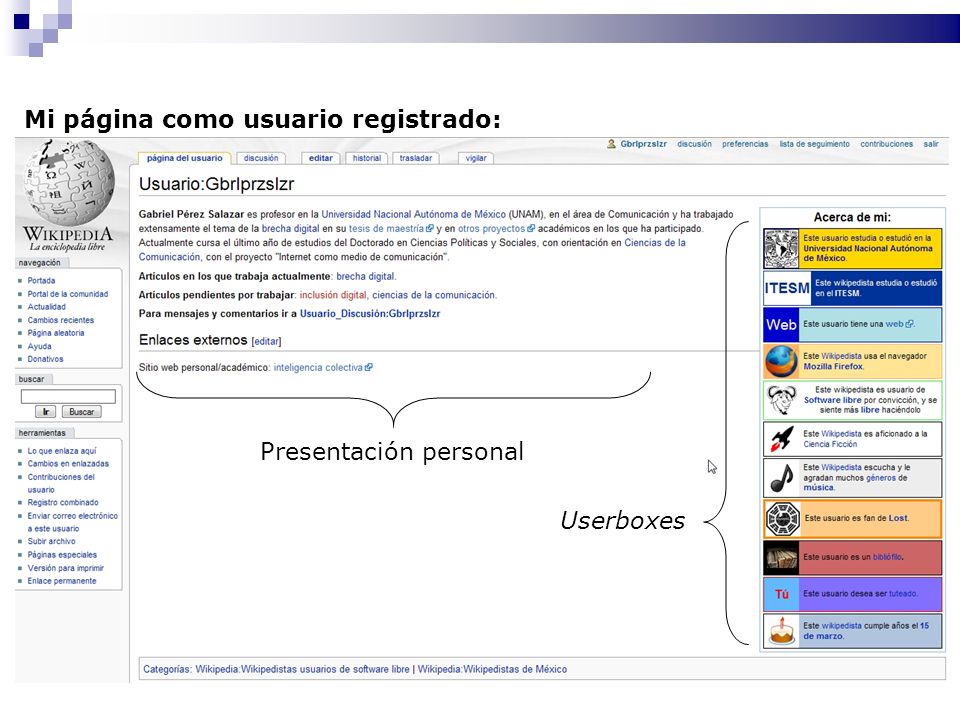Open 'Usuario_Discusión:Gbrlprzslzr' link
960x720 pixels.
click(x=370, y=313)
